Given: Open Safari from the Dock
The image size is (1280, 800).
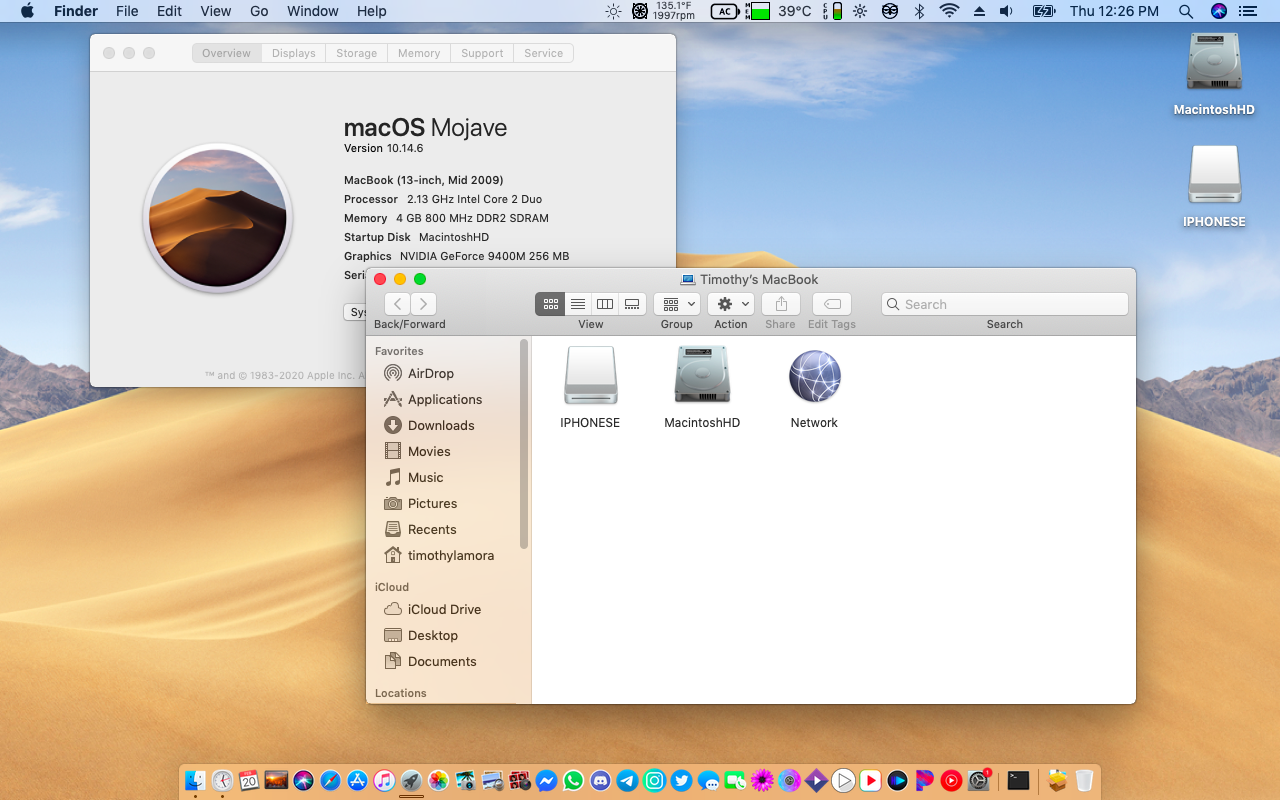Looking at the screenshot, I should (x=331, y=781).
